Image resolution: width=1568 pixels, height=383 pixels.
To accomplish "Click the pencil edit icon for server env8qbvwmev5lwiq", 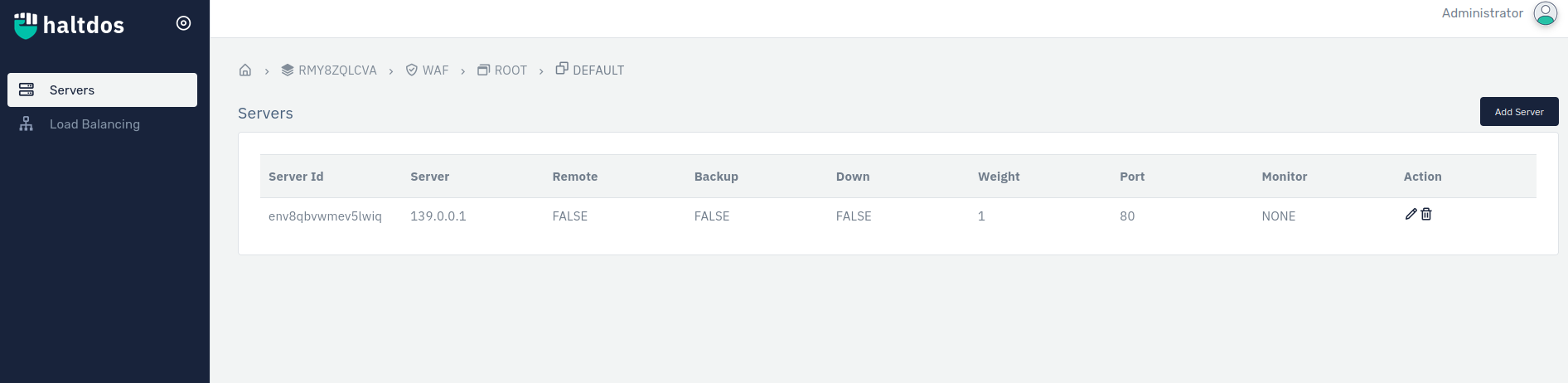I will pyautogui.click(x=1411, y=214).
